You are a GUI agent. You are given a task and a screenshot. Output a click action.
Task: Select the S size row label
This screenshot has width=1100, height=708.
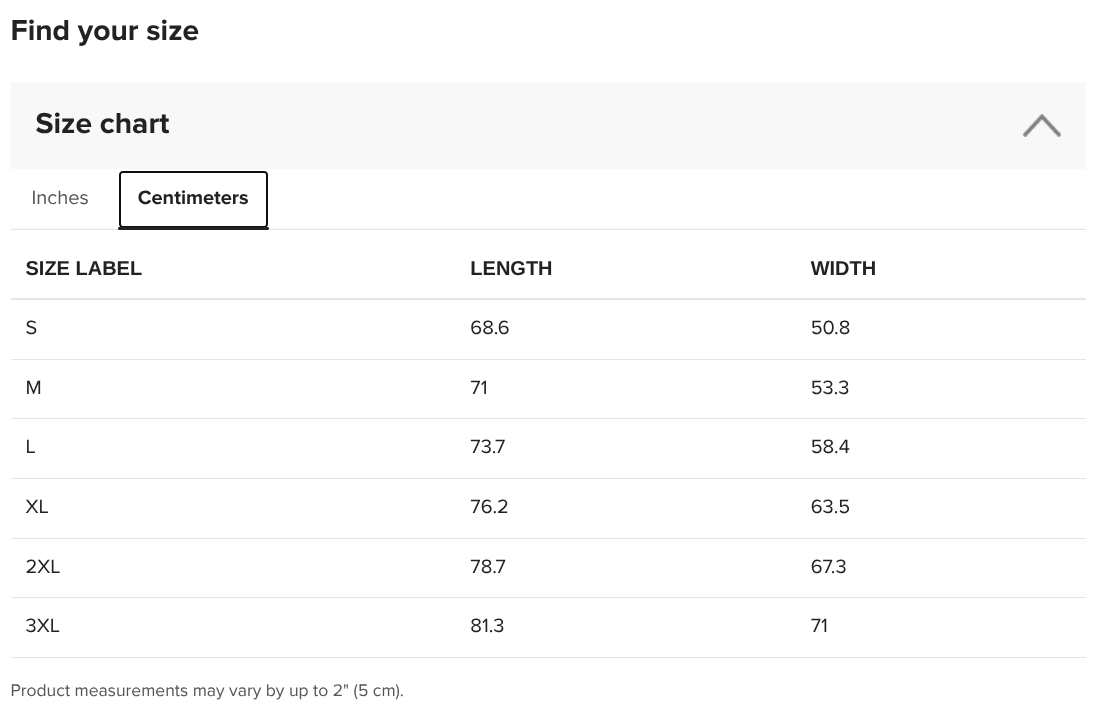(31, 328)
